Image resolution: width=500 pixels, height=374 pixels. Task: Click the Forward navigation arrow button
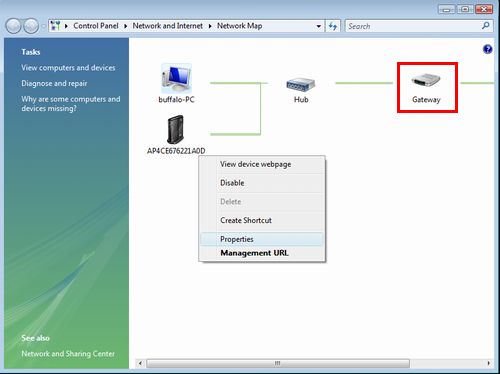click(31, 26)
